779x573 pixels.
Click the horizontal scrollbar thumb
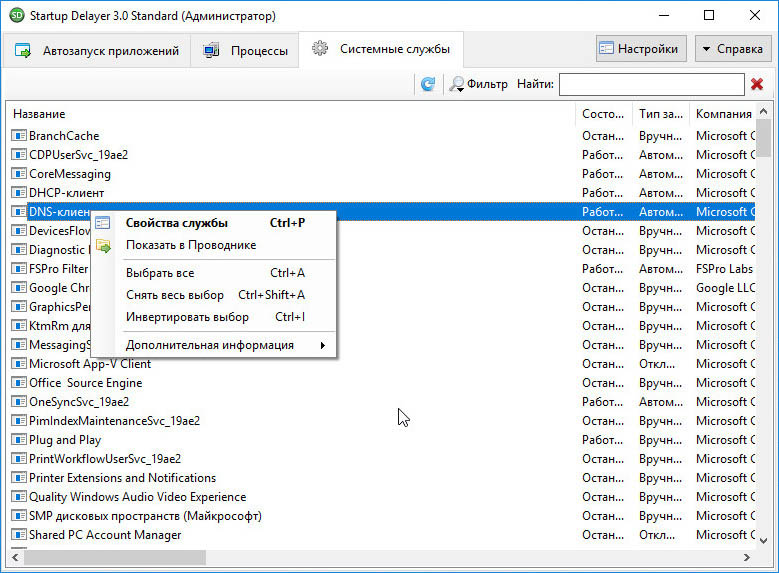point(115,558)
